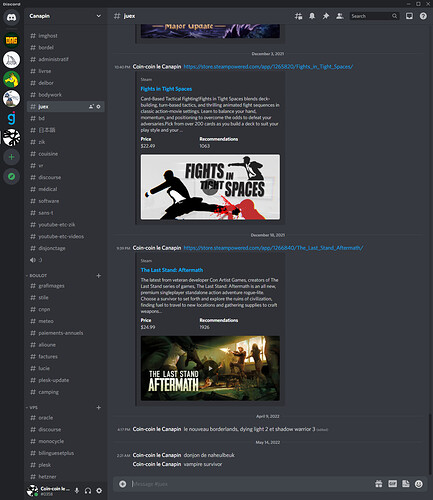Collapse the VPS category

point(33,407)
